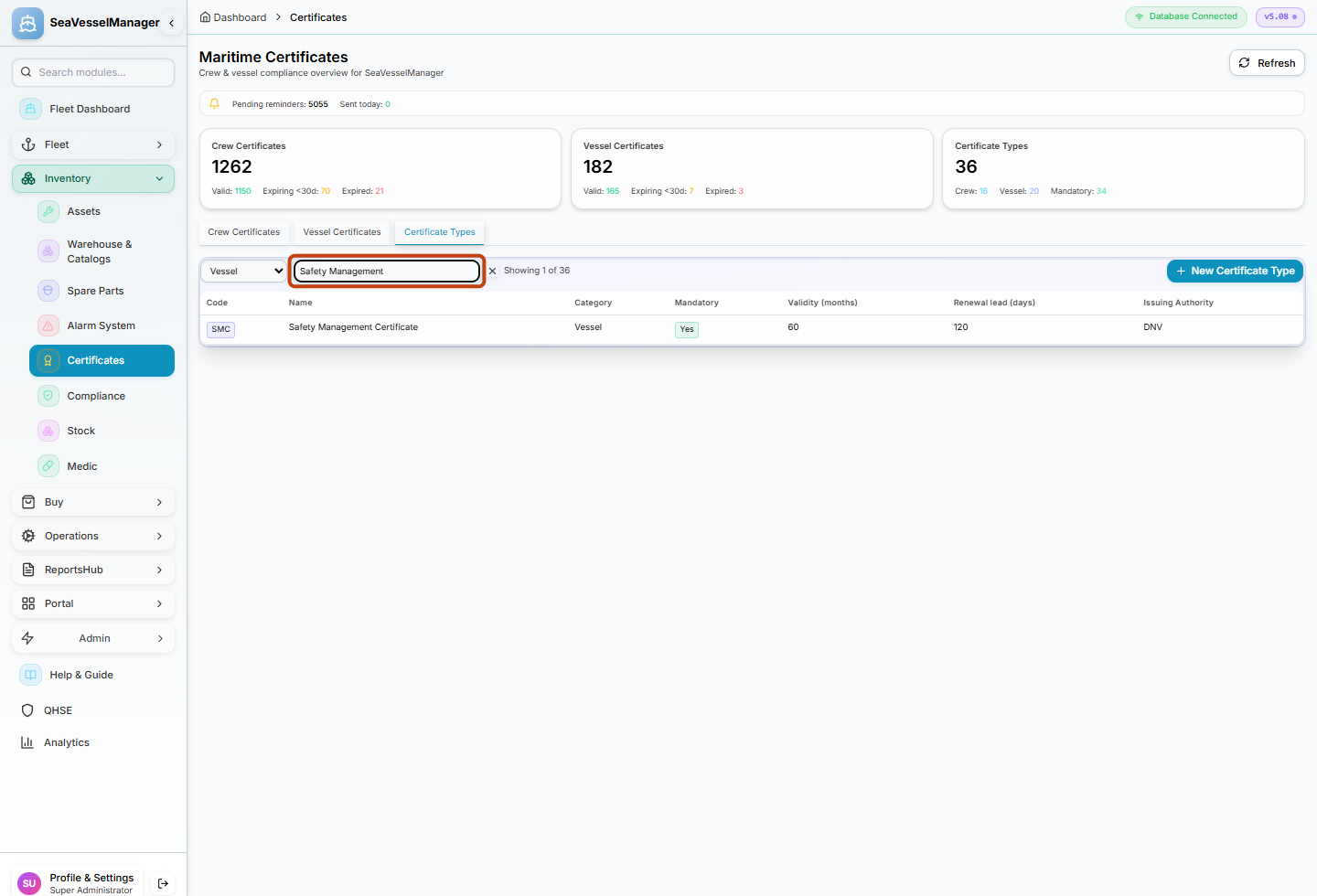
Task: Collapse sidebar with the chevron arrow
Action: point(171,23)
